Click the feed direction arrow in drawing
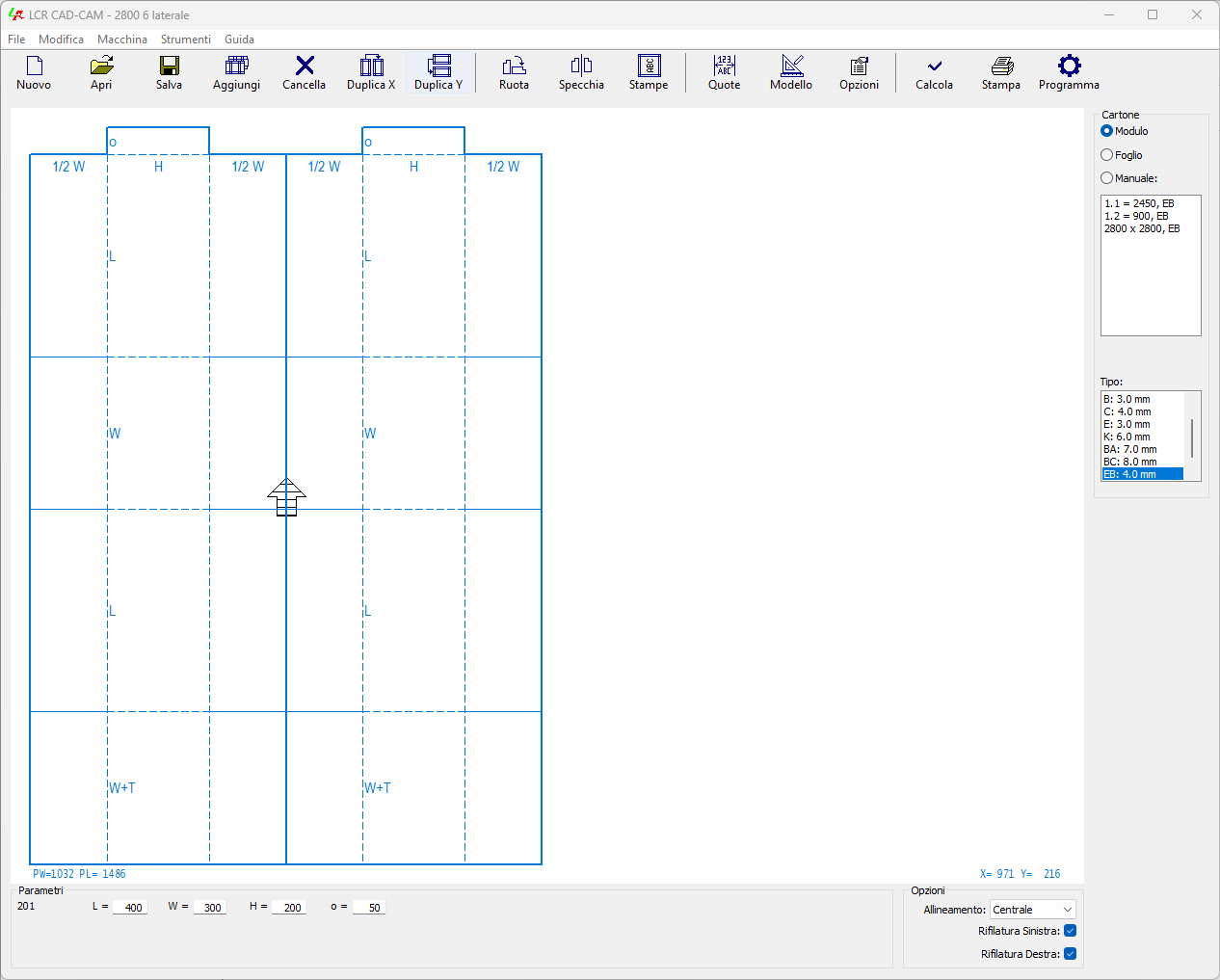The width and height of the screenshot is (1220, 980). pyautogui.click(x=286, y=496)
